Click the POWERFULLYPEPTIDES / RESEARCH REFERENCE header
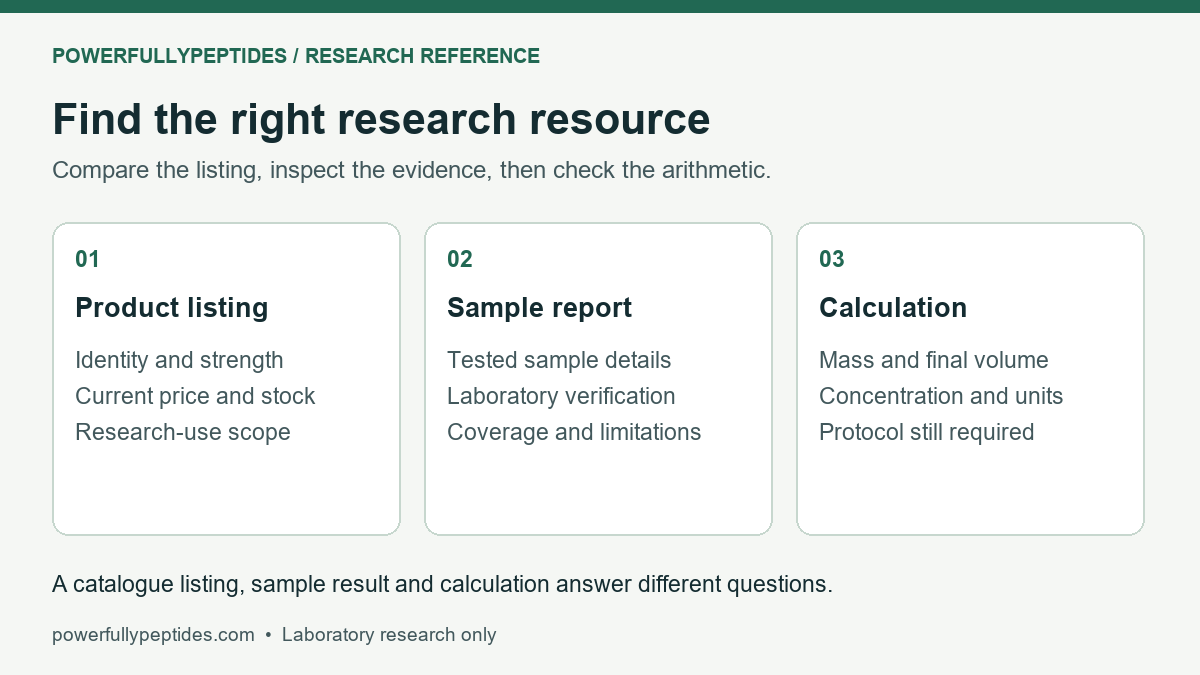This screenshot has width=1200, height=675. point(296,56)
